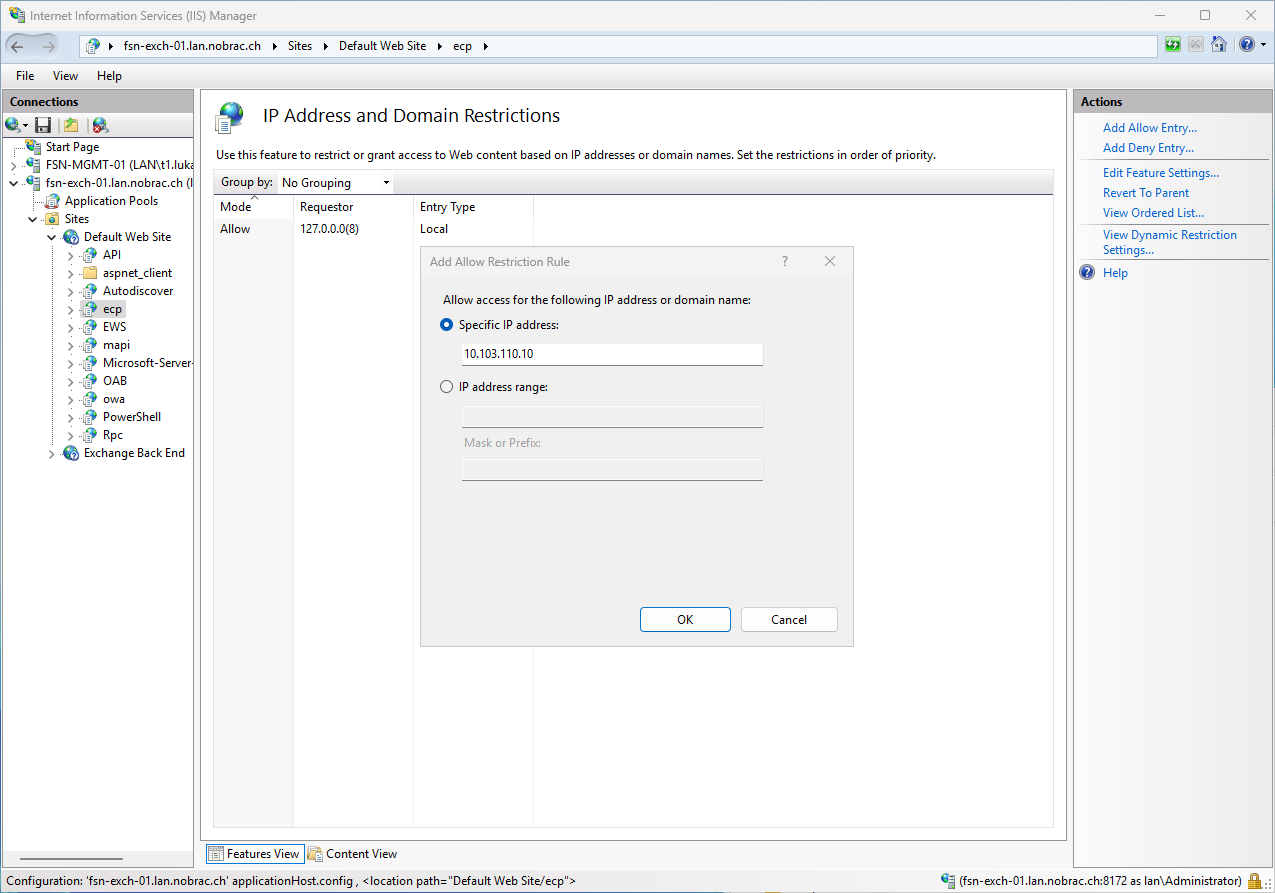Image resolution: width=1275 pixels, height=893 pixels.
Task: Click the Create New Connection globe icon
Action: coord(13,125)
